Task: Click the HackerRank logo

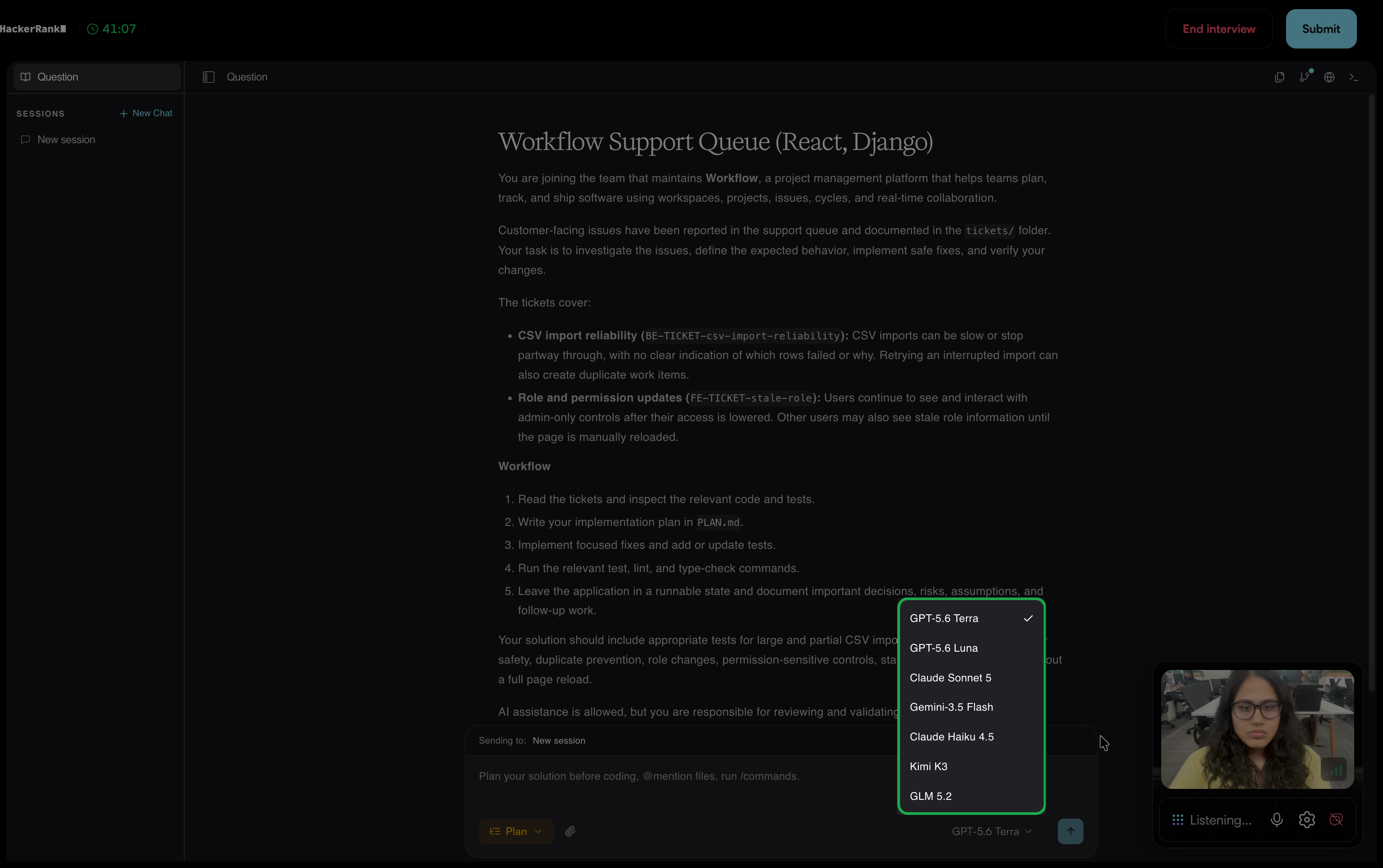Action: coord(33,29)
